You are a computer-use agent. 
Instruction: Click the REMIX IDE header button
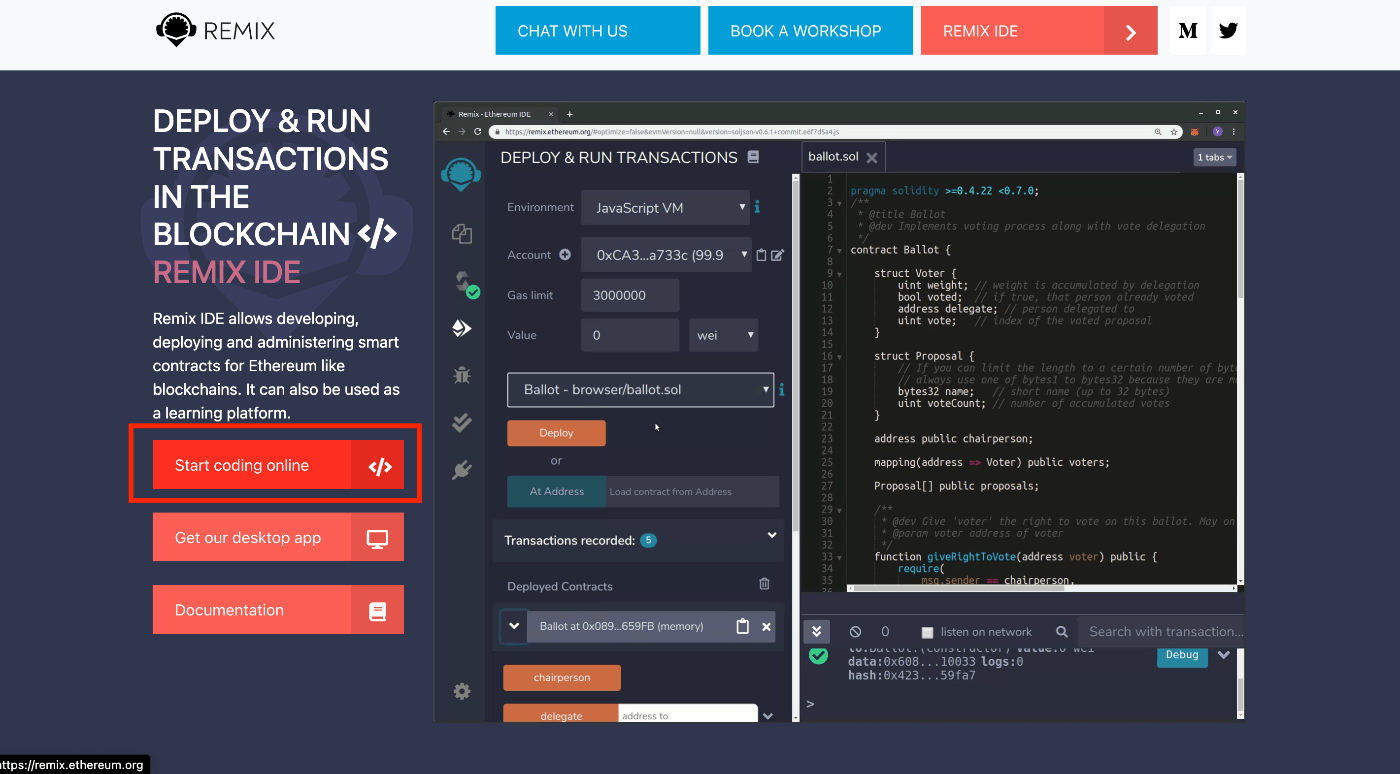click(1039, 31)
